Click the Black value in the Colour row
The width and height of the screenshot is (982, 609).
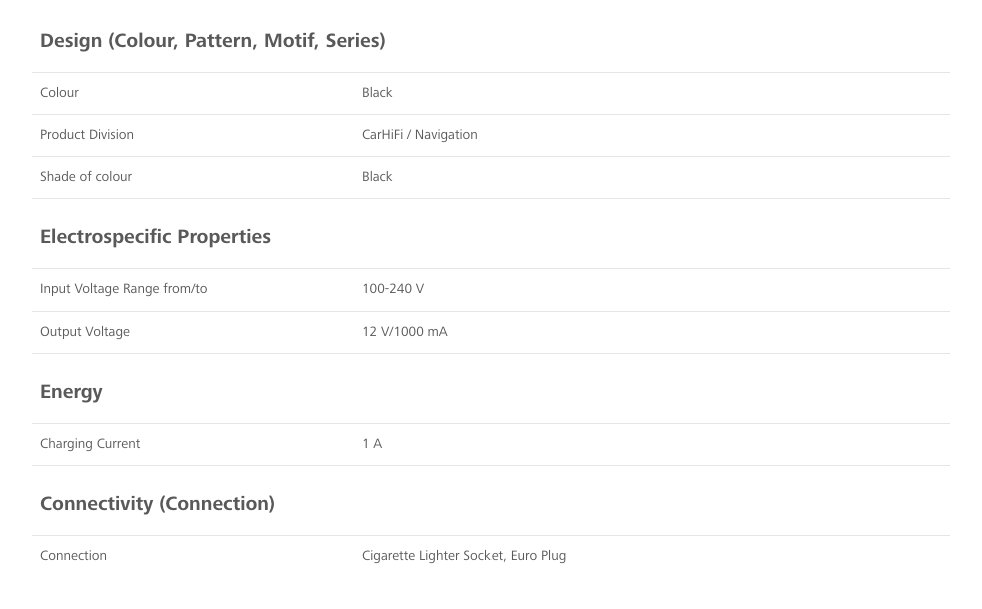(377, 93)
